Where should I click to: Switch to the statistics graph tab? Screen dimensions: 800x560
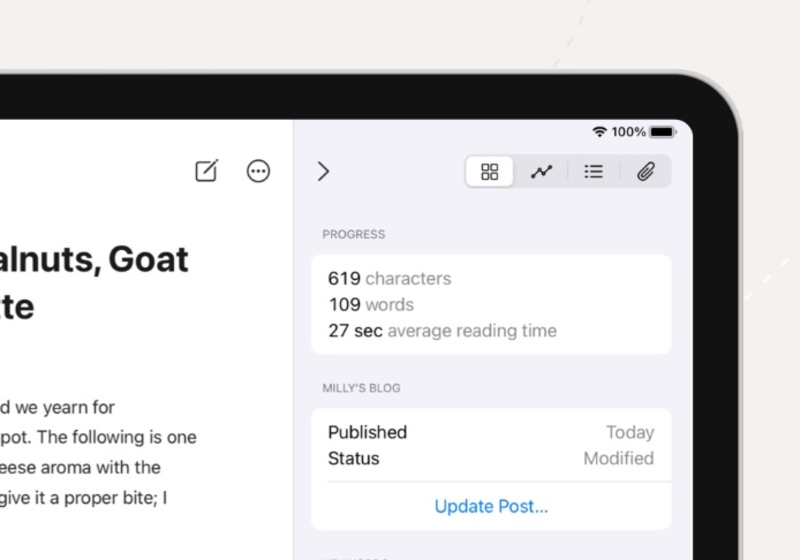click(x=541, y=171)
